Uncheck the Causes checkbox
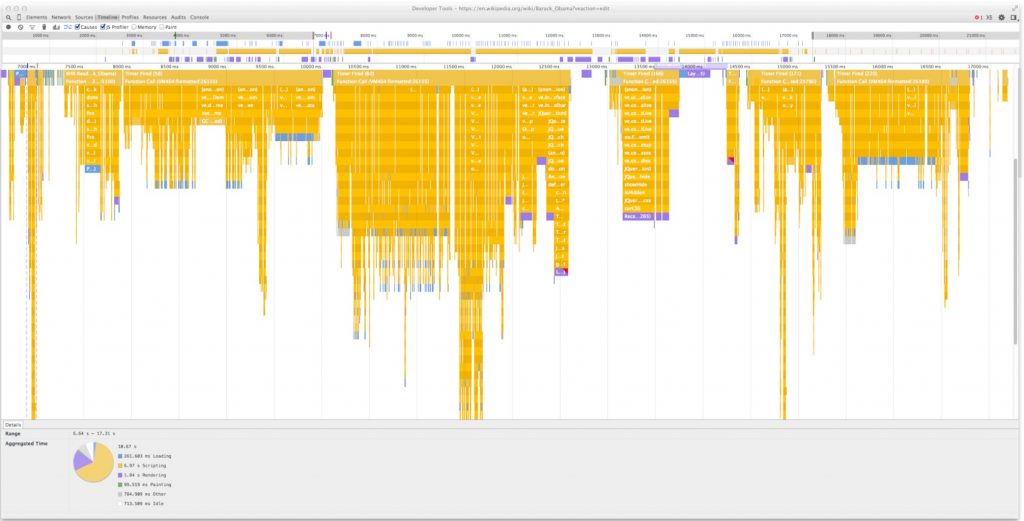 click(x=78, y=27)
